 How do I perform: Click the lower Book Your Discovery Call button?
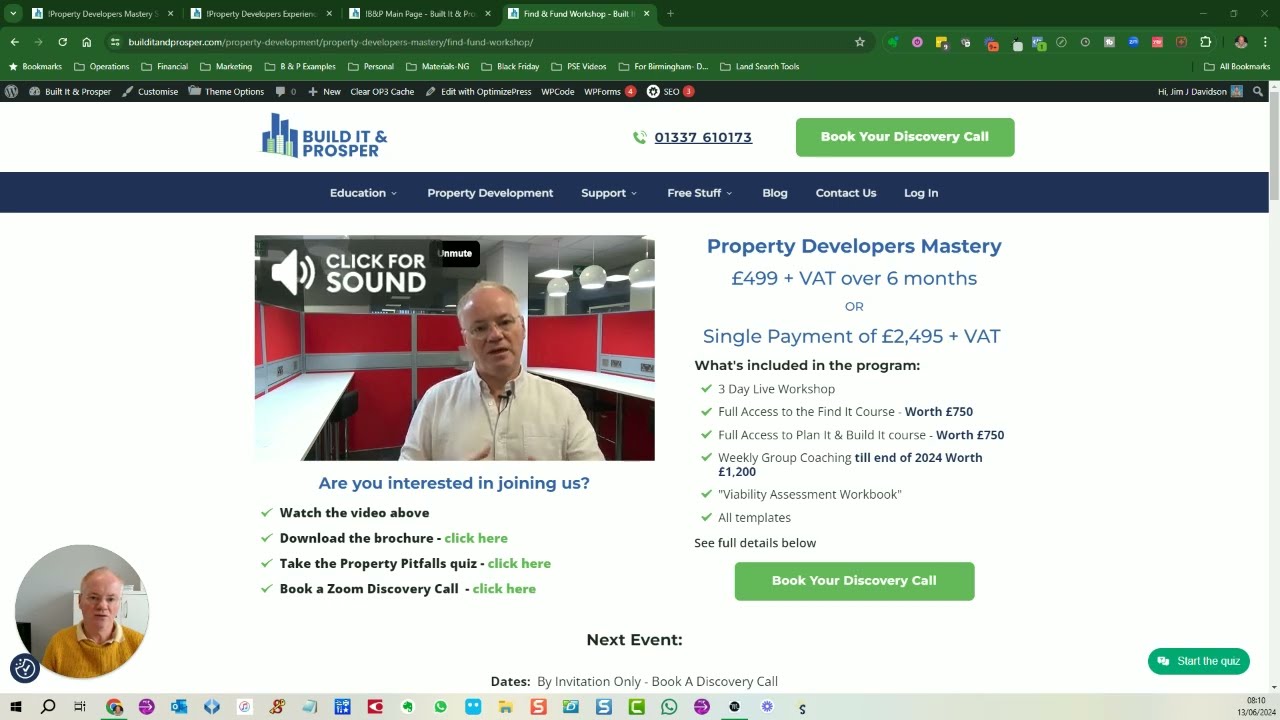(x=854, y=581)
